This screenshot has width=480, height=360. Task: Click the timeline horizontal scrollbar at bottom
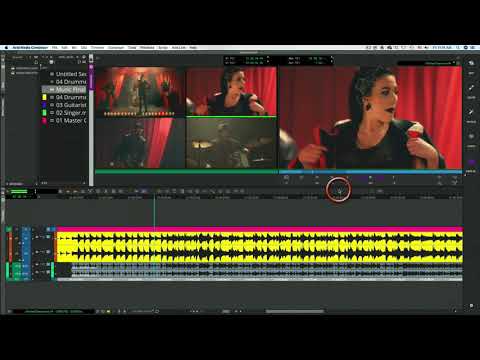click(x=294, y=312)
